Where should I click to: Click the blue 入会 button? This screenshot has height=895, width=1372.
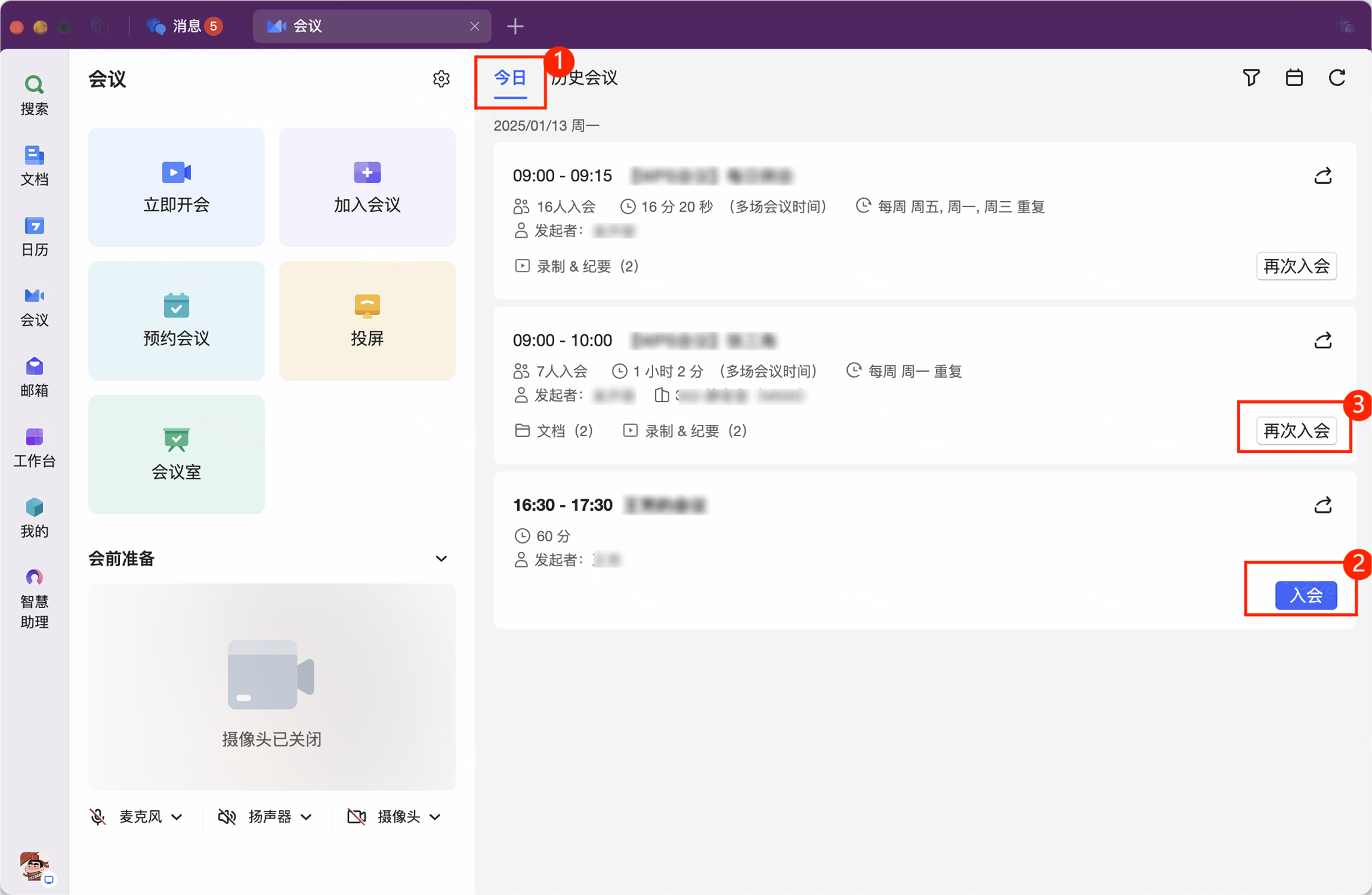1305,595
